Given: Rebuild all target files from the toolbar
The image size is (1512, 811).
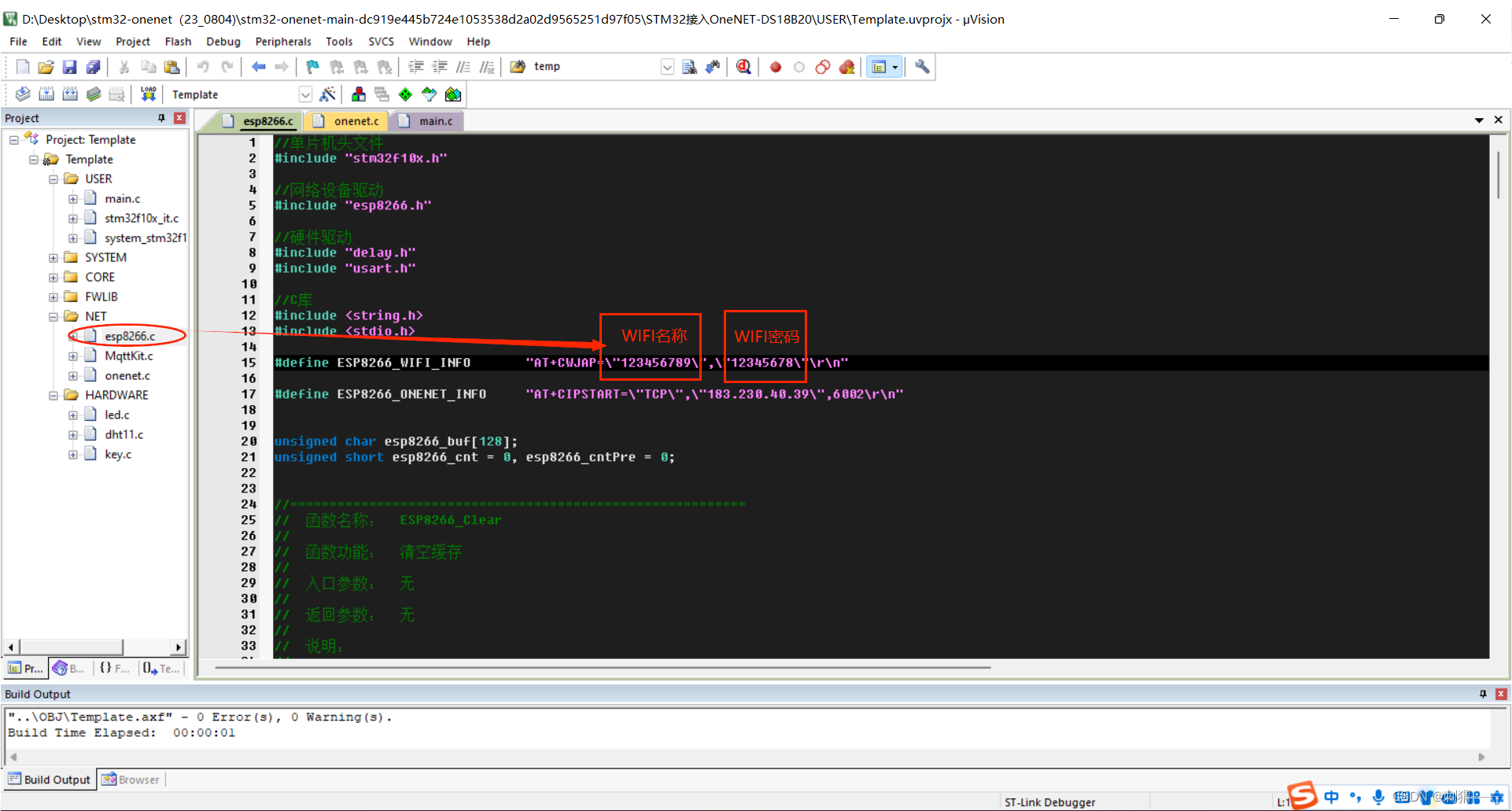Looking at the screenshot, I should [x=70, y=94].
